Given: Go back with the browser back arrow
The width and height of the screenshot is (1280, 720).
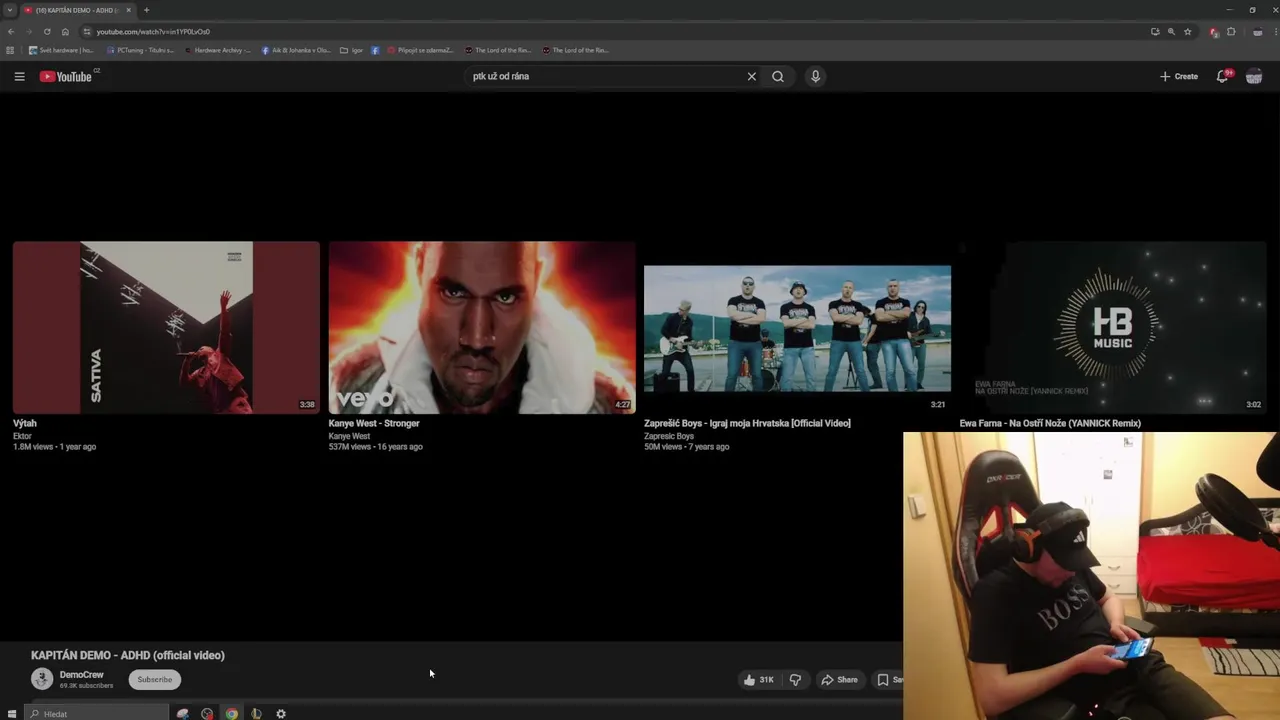Looking at the screenshot, I should pos(11,31).
